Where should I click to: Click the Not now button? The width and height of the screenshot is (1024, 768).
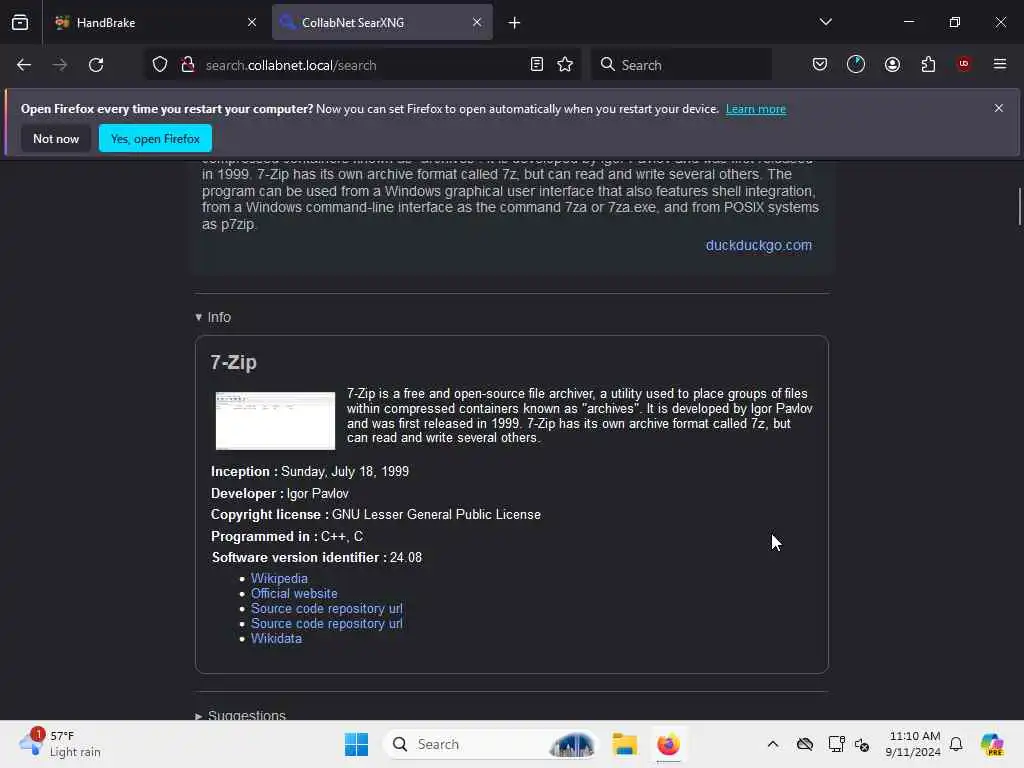pos(56,138)
